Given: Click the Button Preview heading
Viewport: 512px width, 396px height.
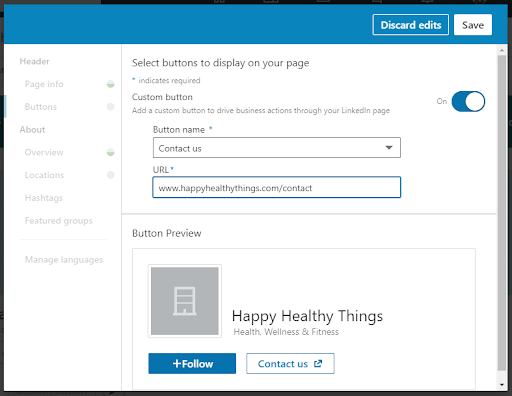Looking at the screenshot, I should click(167, 233).
